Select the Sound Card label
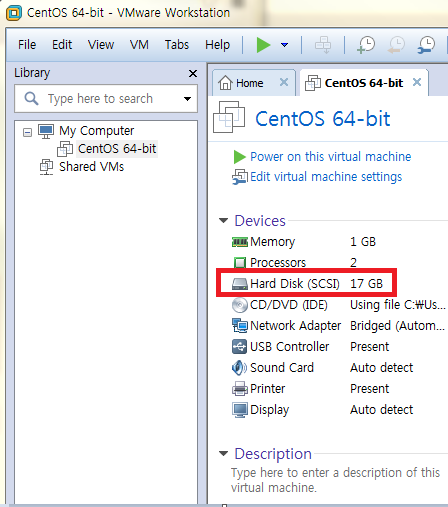Screen dimensions: 448x507 (x=282, y=368)
